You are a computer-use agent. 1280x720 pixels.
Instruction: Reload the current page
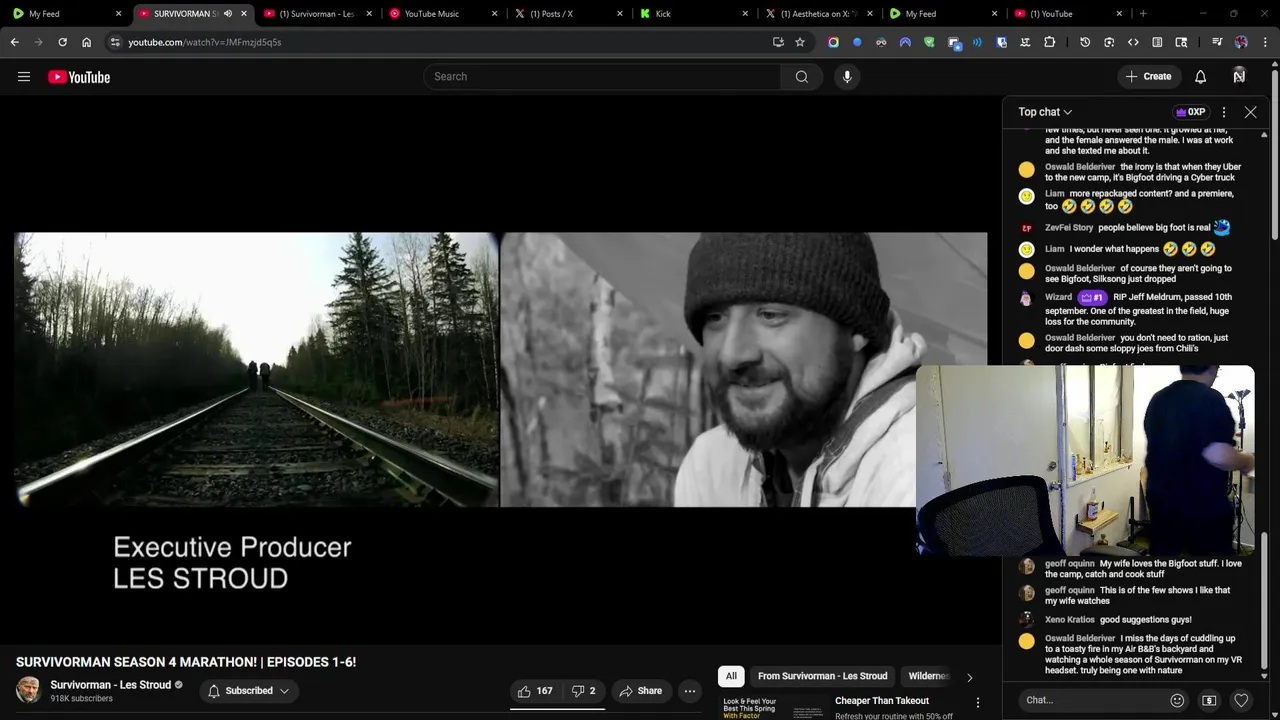62,42
